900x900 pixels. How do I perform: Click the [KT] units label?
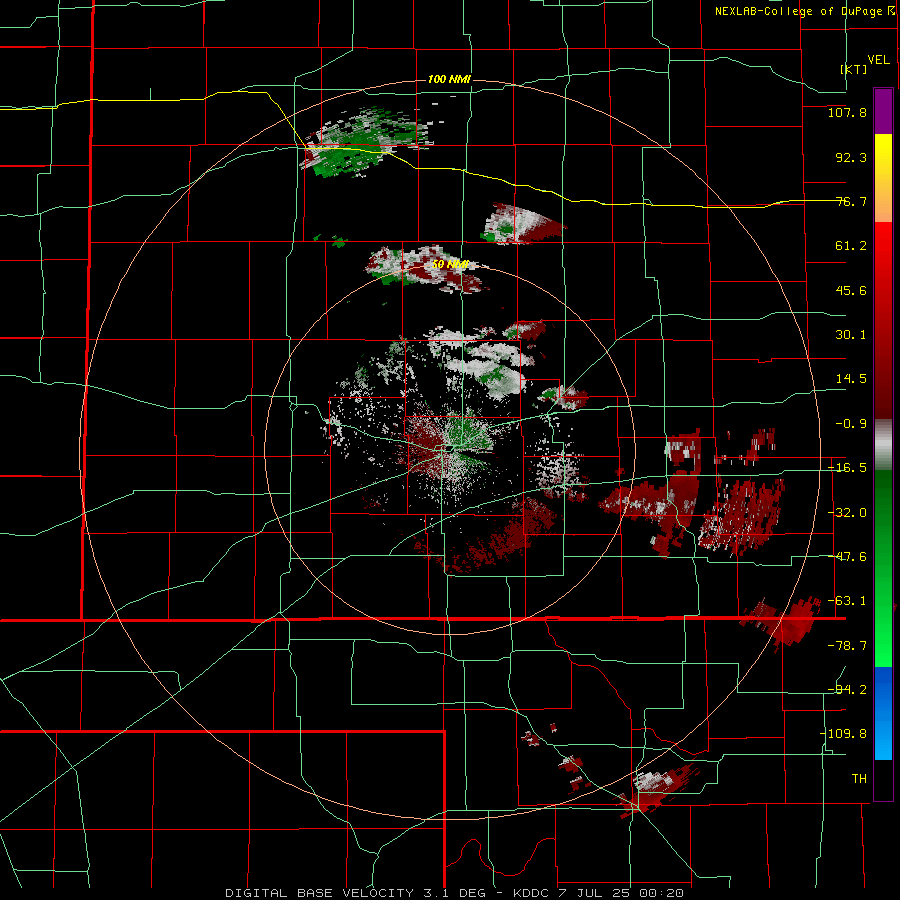click(854, 69)
